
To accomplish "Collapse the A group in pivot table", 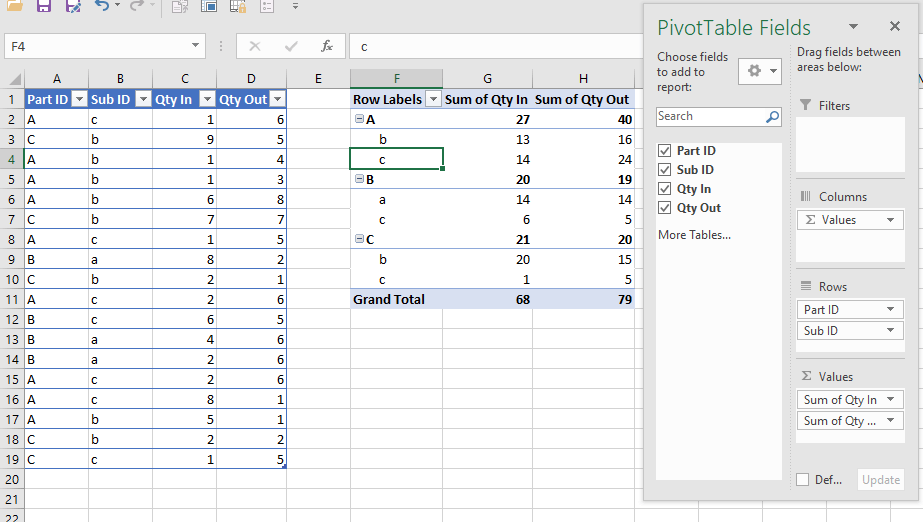I will 359,119.
